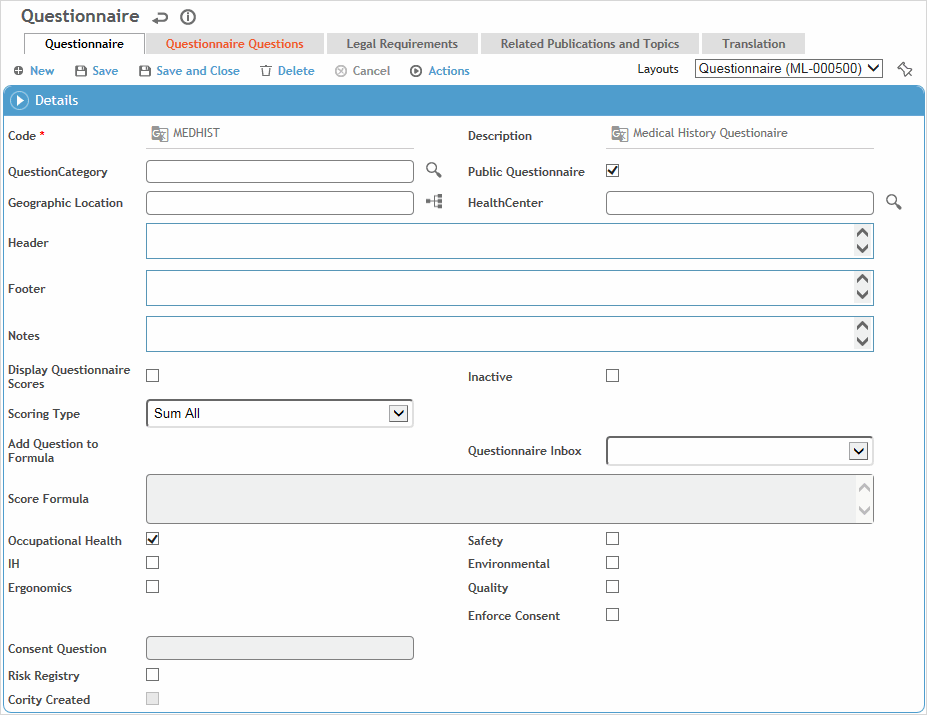Image resolution: width=927 pixels, height=715 pixels.
Task: Check the Inactive checkbox
Action: (612, 376)
